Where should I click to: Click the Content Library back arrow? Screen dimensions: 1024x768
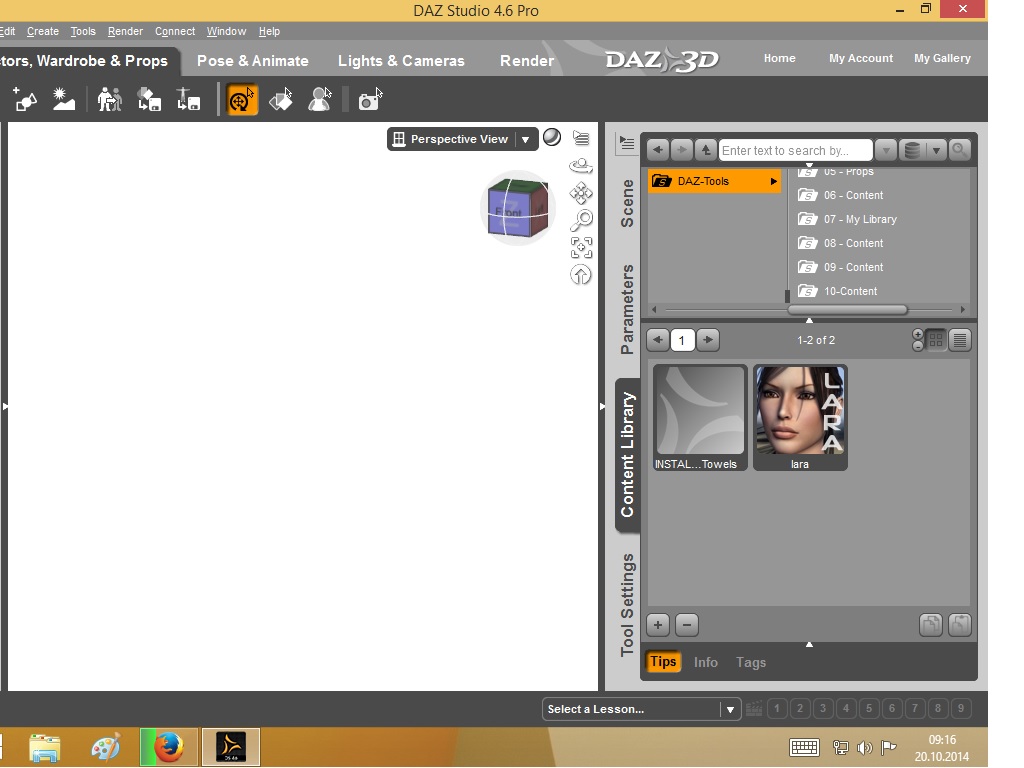click(x=658, y=150)
